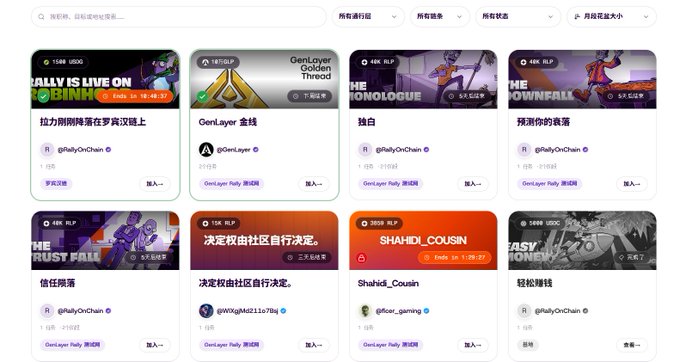
Task: Open the 所有通行层 dropdown filter
Action: (368, 16)
